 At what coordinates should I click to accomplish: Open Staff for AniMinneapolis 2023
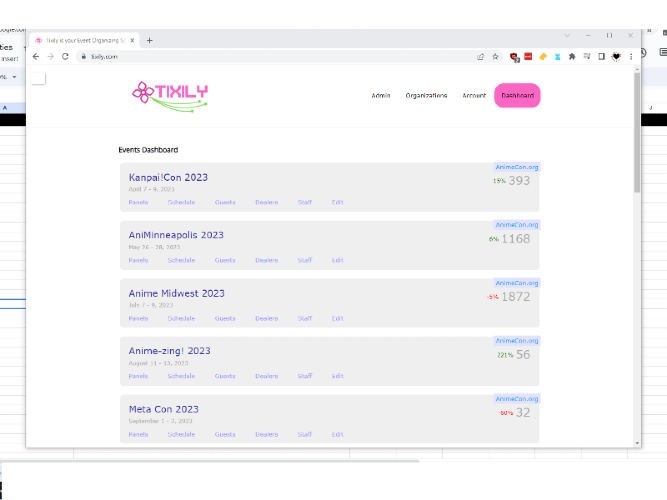[x=305, y=260]
